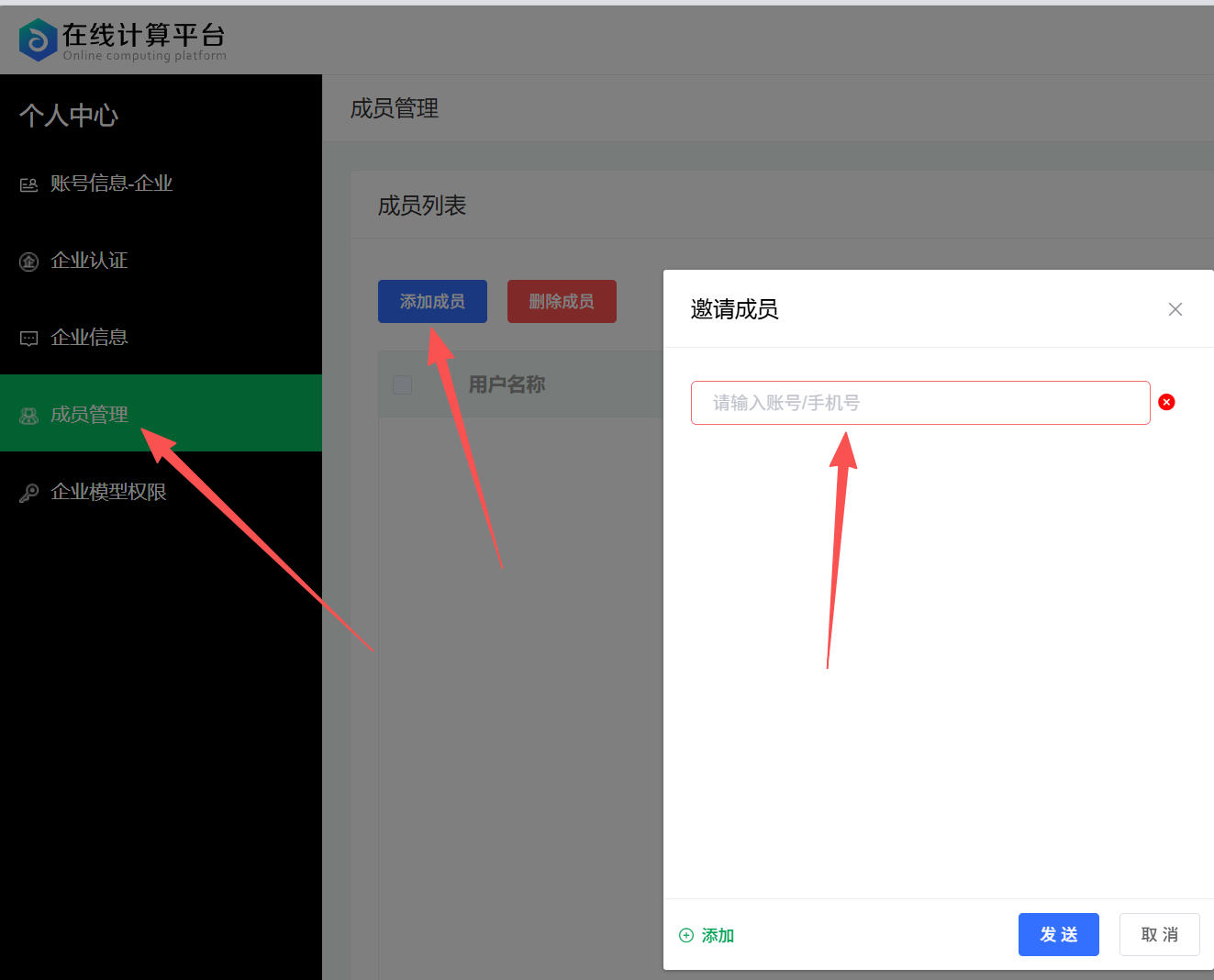
Task: Close the 邀请成员 dialog
Action: (1175, 309)
